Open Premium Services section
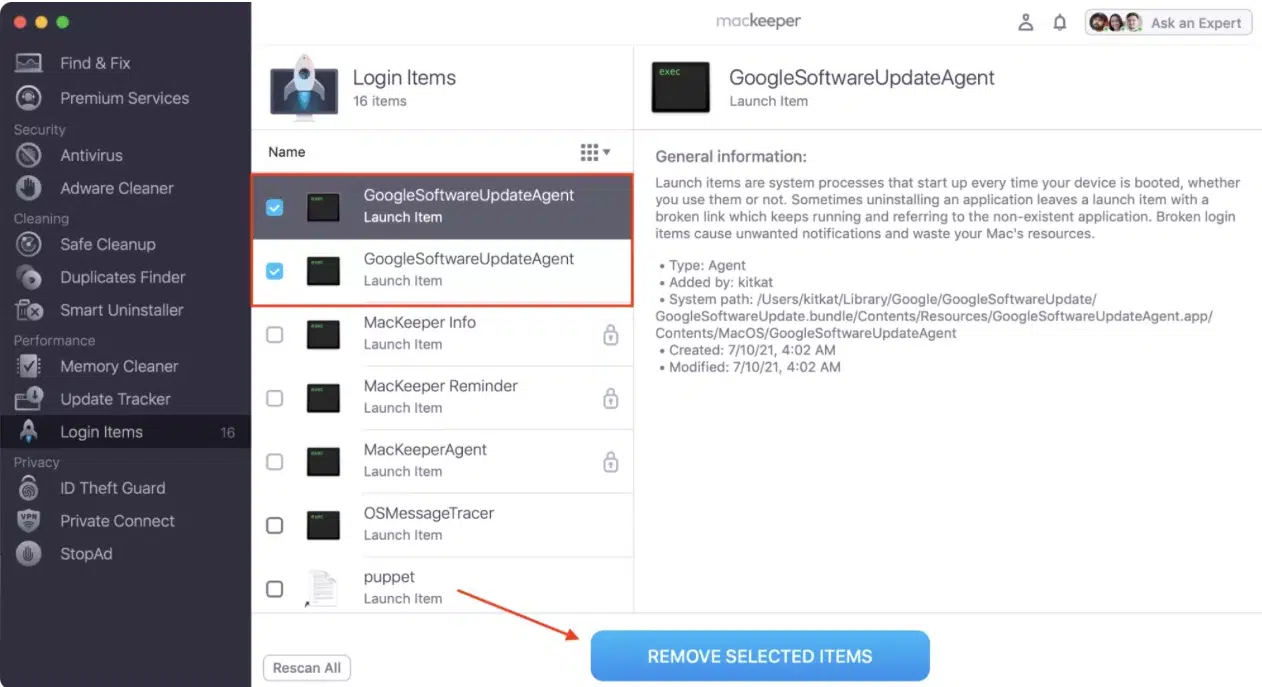The image size is (1262, 687). (x=124, y=98)
